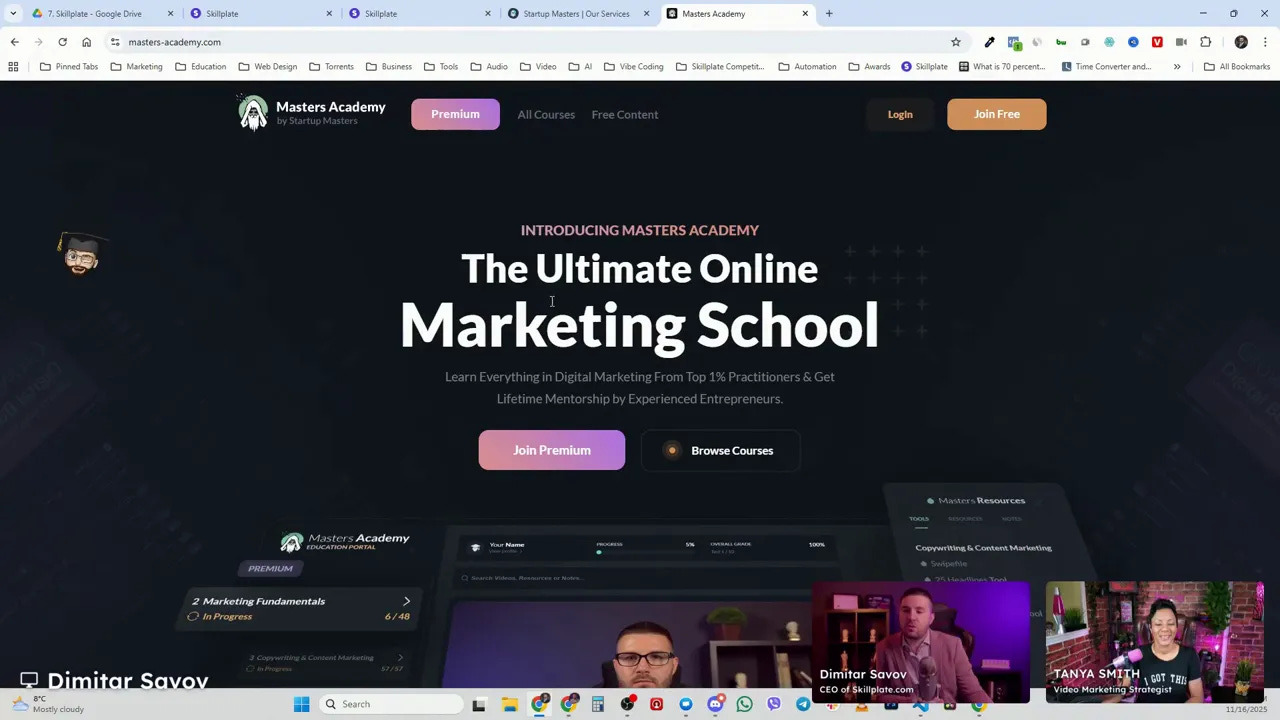Image resolution: width=1280 pixels, height=720 pixels.
Task: Click the Windows taskbar Search box
Action: click(x=392, y=704)
